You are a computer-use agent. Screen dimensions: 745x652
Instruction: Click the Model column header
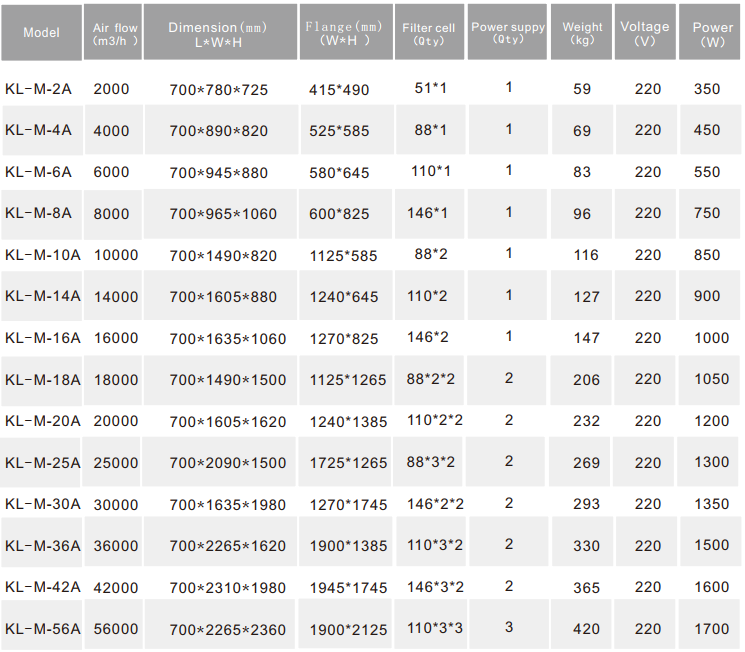[x=42, y=33]
